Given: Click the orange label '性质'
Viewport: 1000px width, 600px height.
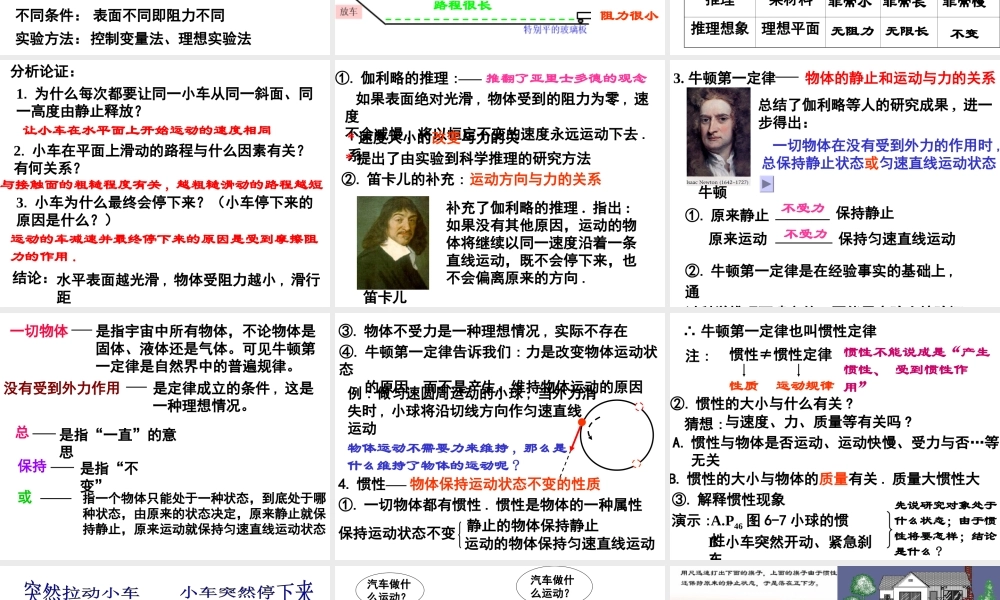Looking at the screenshot, I should click(x=744, y=386).
